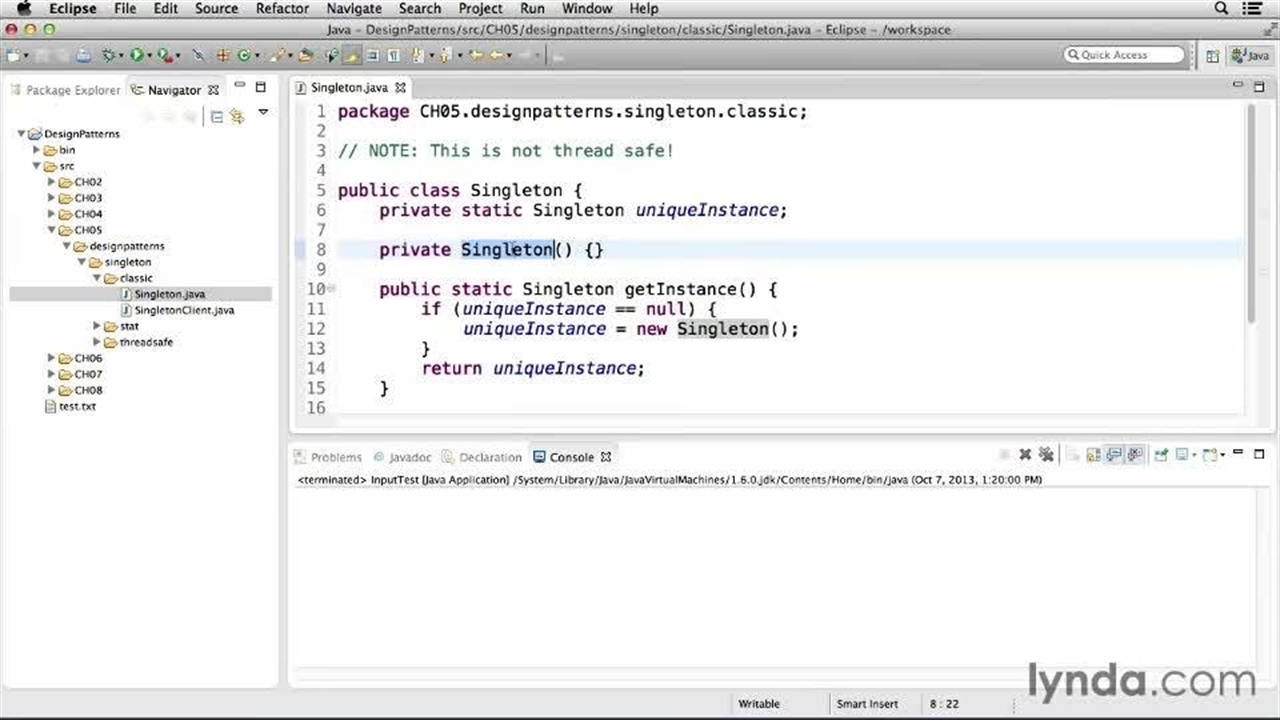Click the New Java Class green icon

pyautogui.click(x=243, y=56)
